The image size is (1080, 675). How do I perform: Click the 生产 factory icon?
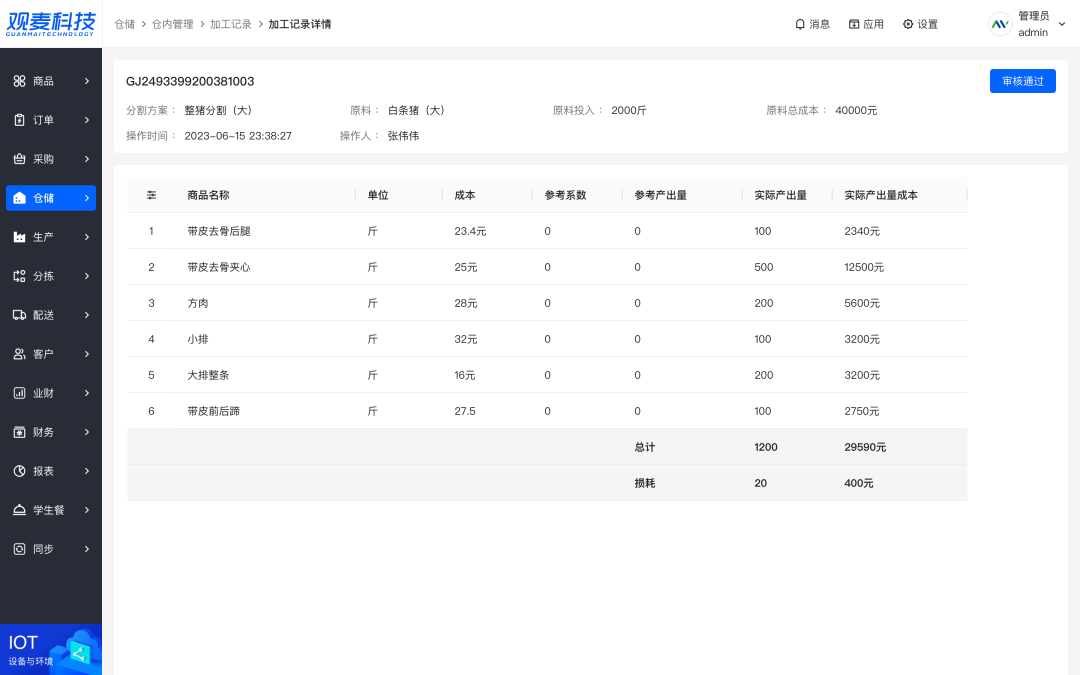[x=19, y=237]
